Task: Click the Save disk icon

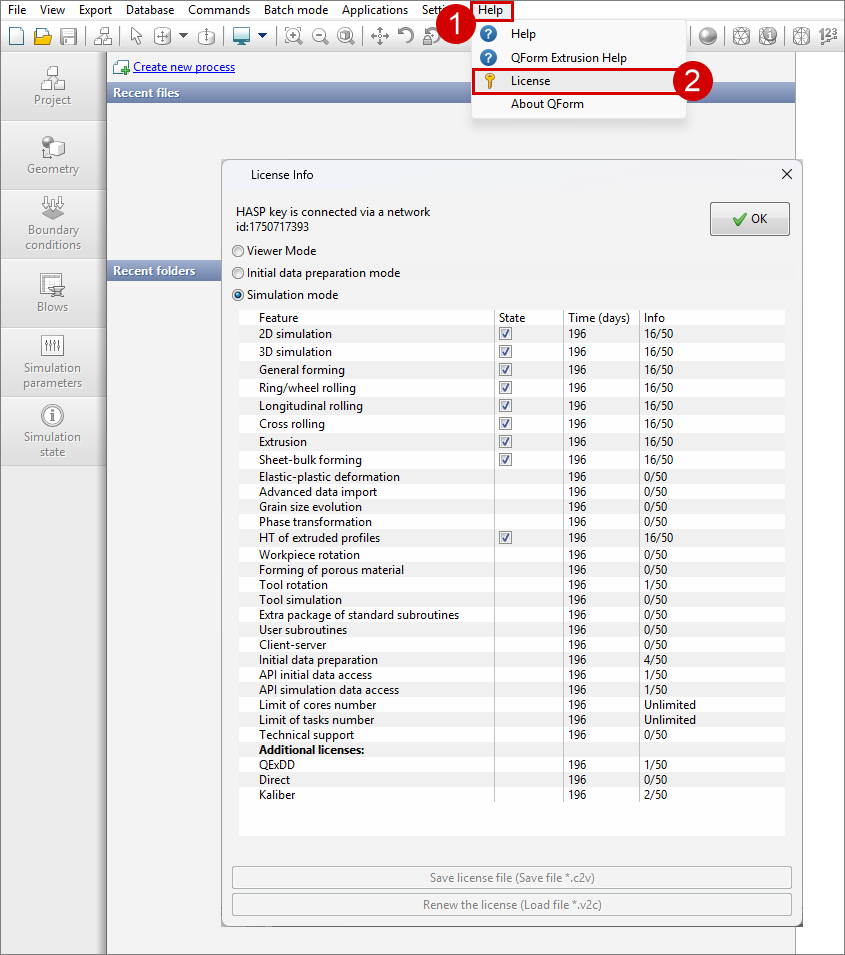Action: click(69, 37)
